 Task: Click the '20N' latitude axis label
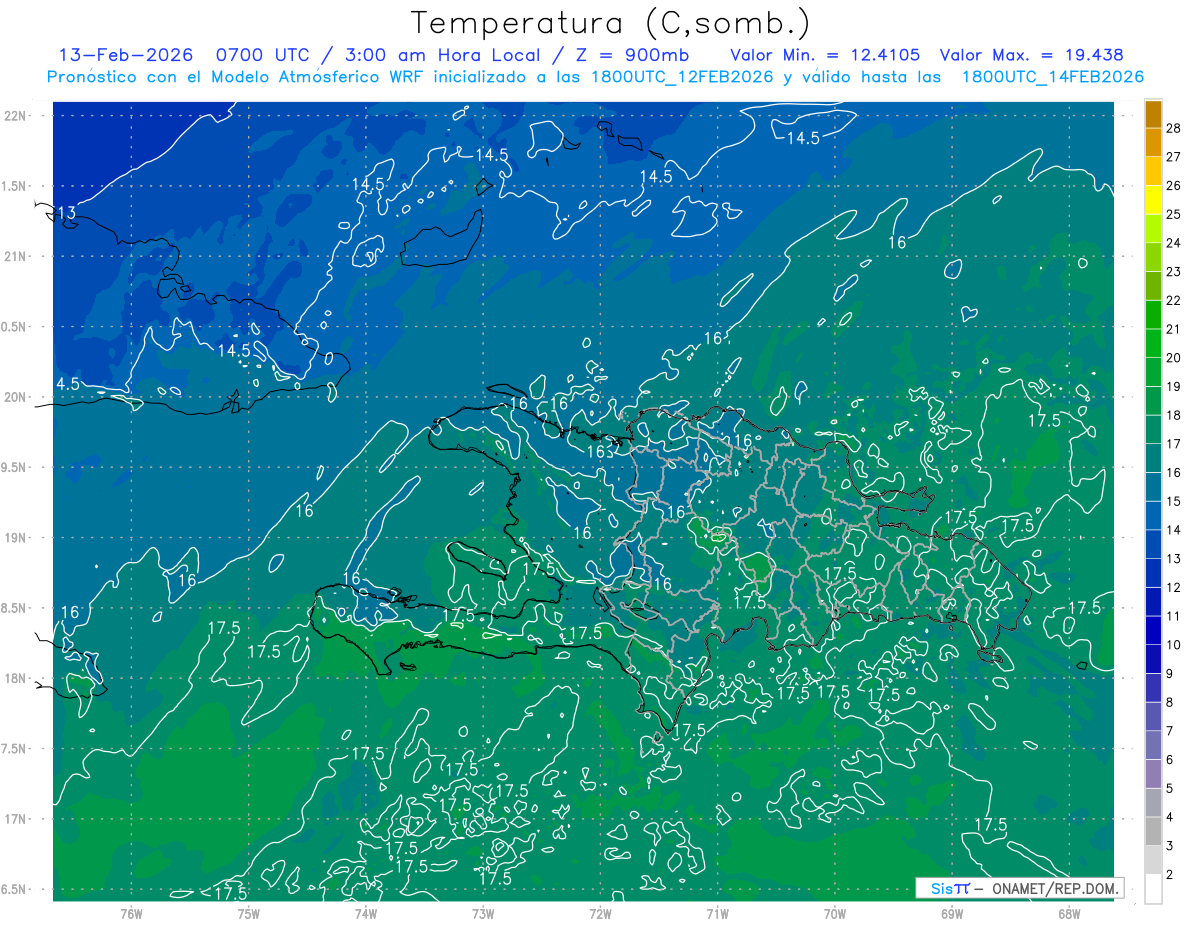tap(16, 398)
